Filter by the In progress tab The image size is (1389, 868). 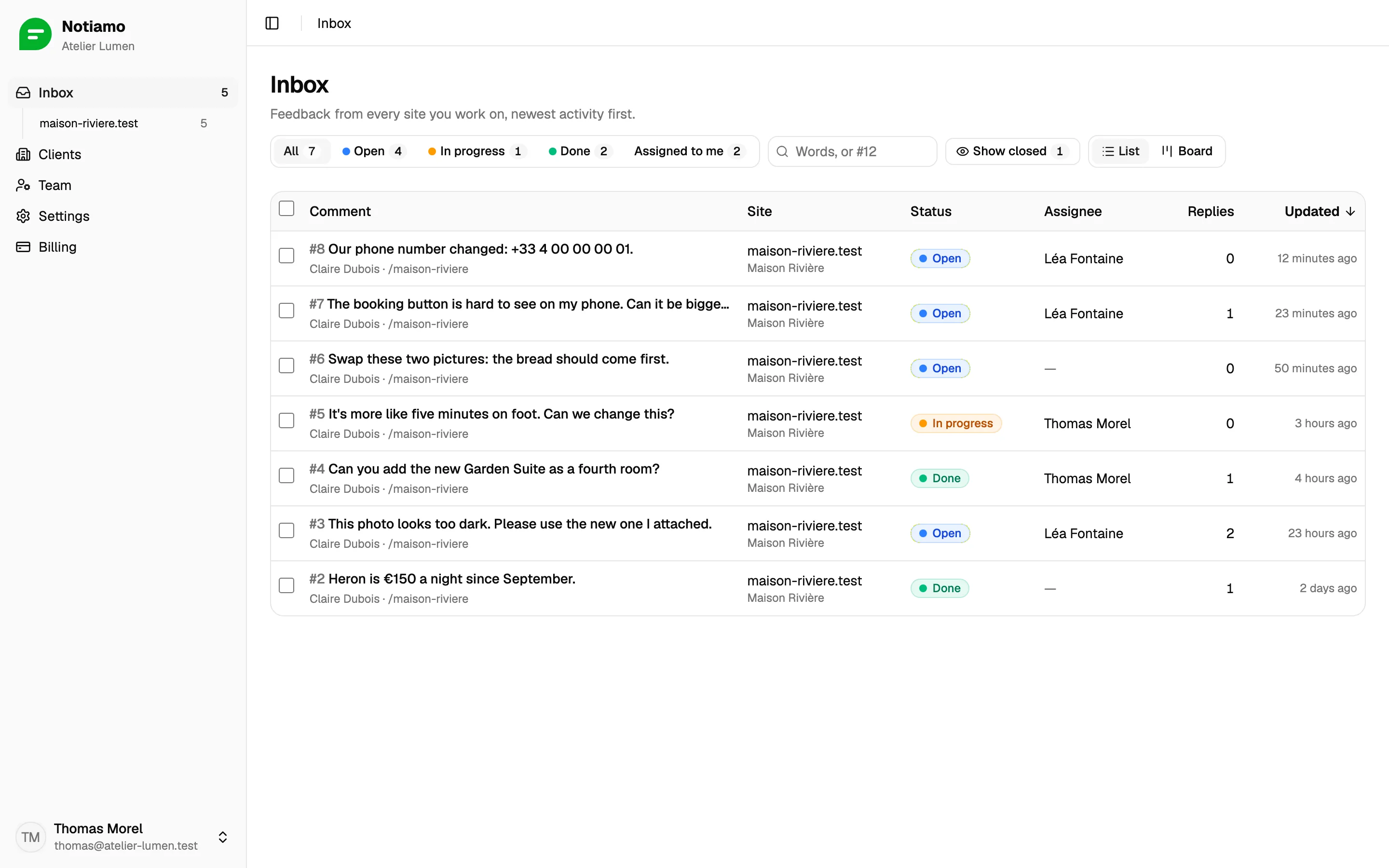477,151
